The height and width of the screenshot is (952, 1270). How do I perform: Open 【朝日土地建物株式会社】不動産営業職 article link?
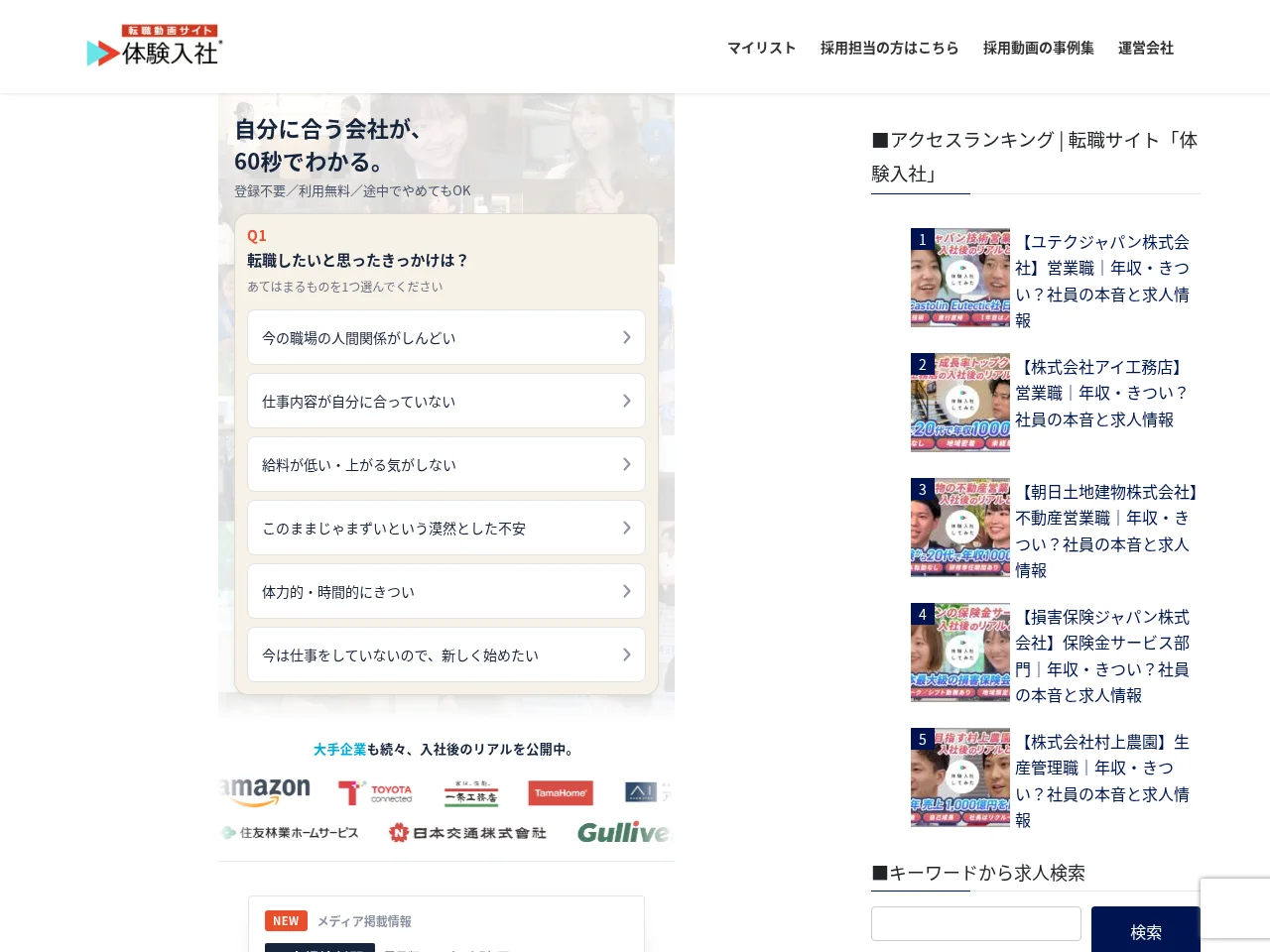1105,531
